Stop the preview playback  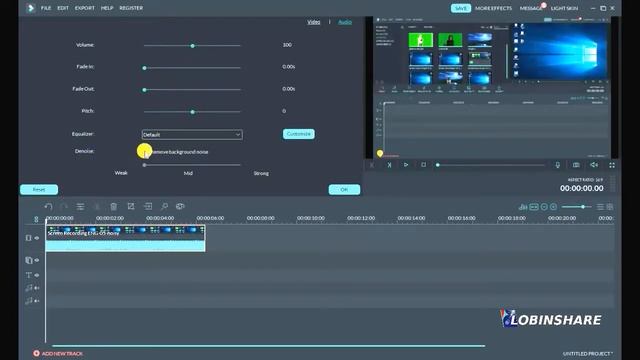(423, 165)
